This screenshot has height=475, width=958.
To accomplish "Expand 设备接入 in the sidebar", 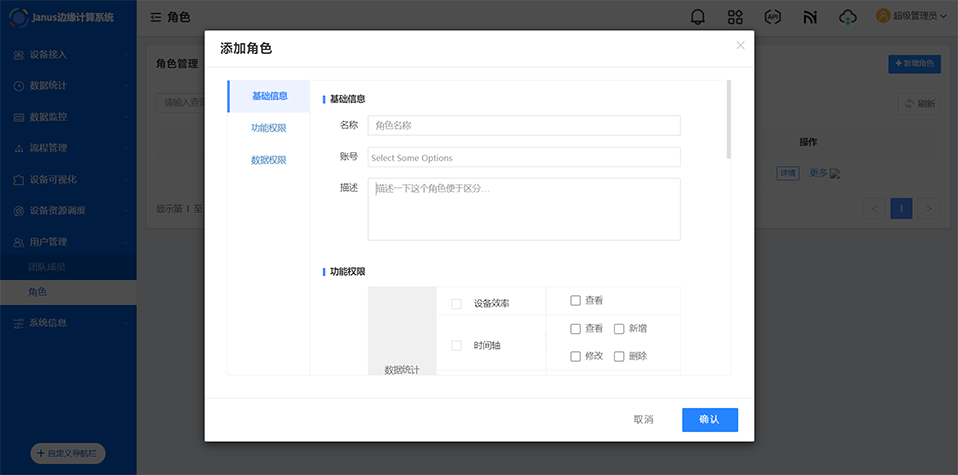I will tap(68, 54).
